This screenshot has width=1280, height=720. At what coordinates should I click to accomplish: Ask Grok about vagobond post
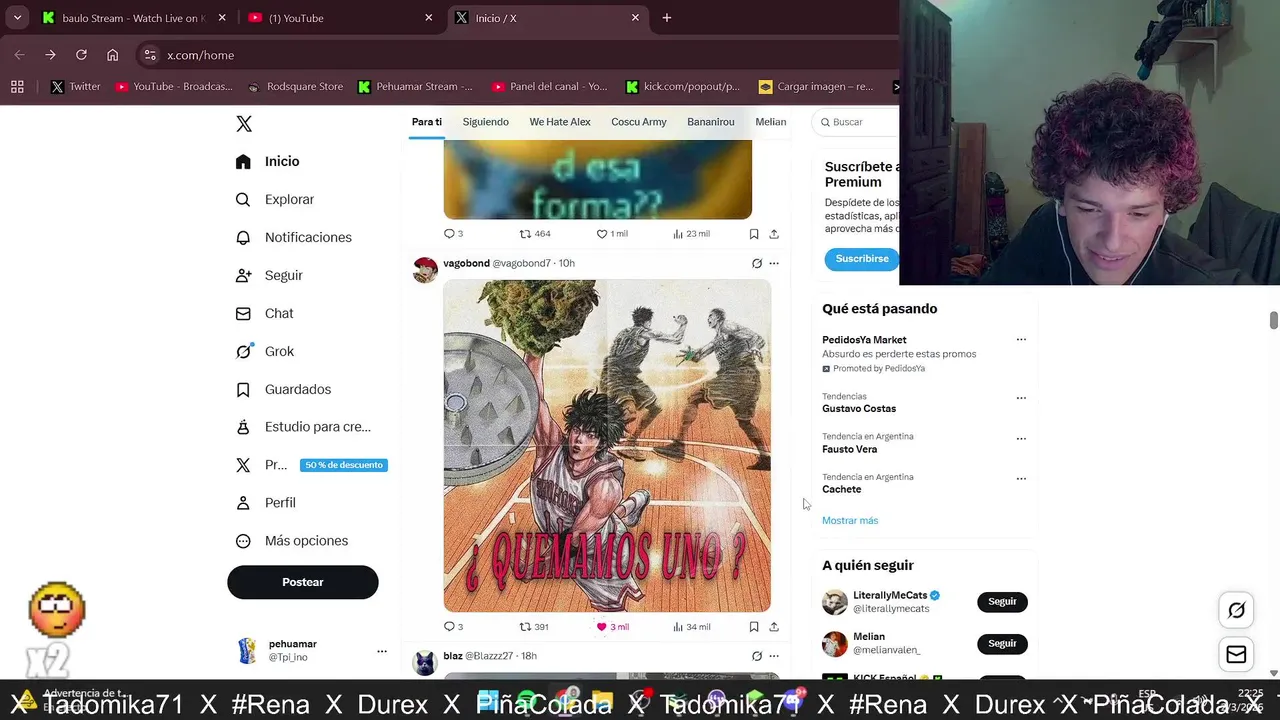(757, 263)
